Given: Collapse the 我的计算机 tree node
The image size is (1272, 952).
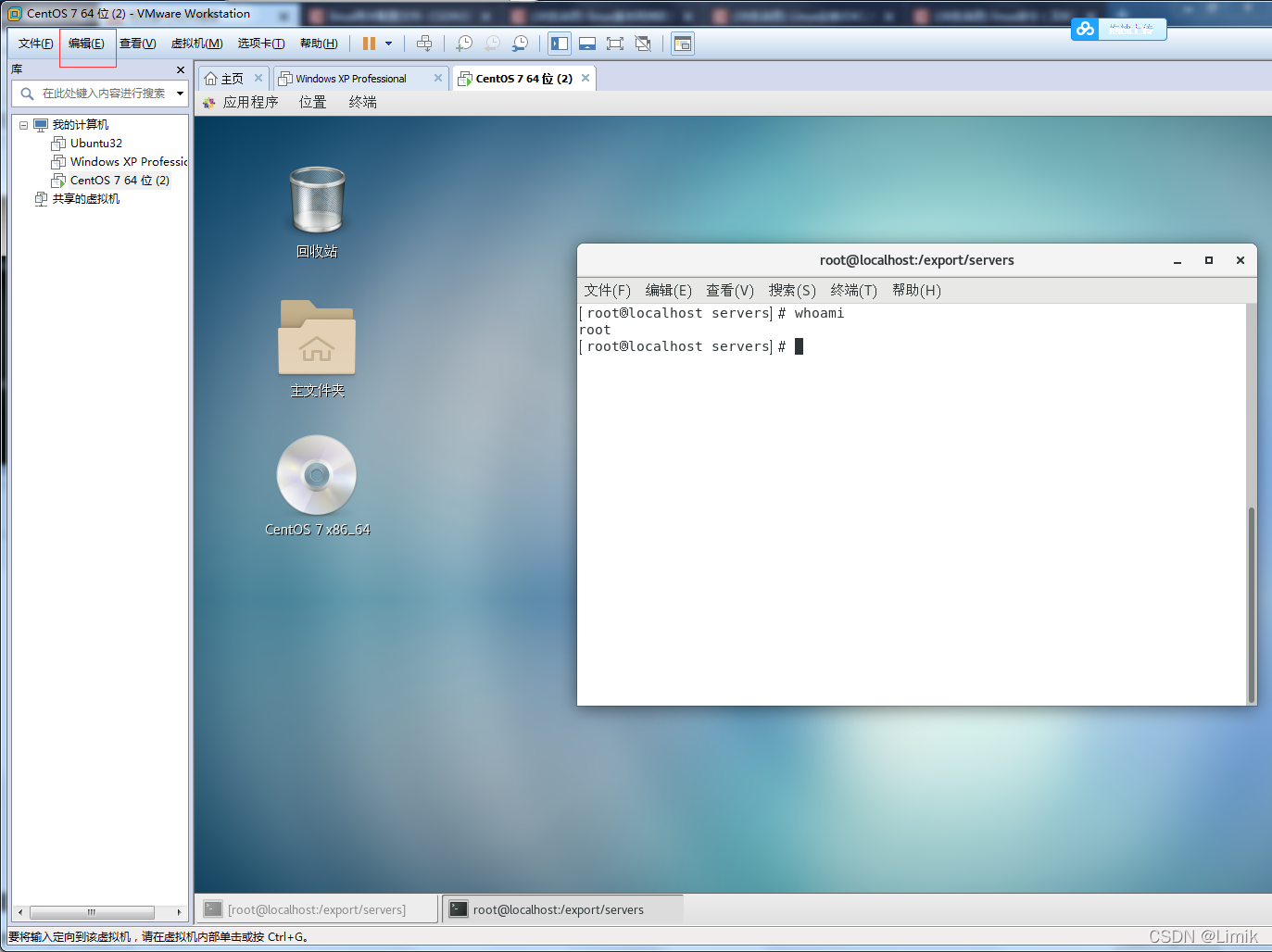Looking at the screenshot, I should 24,125.
